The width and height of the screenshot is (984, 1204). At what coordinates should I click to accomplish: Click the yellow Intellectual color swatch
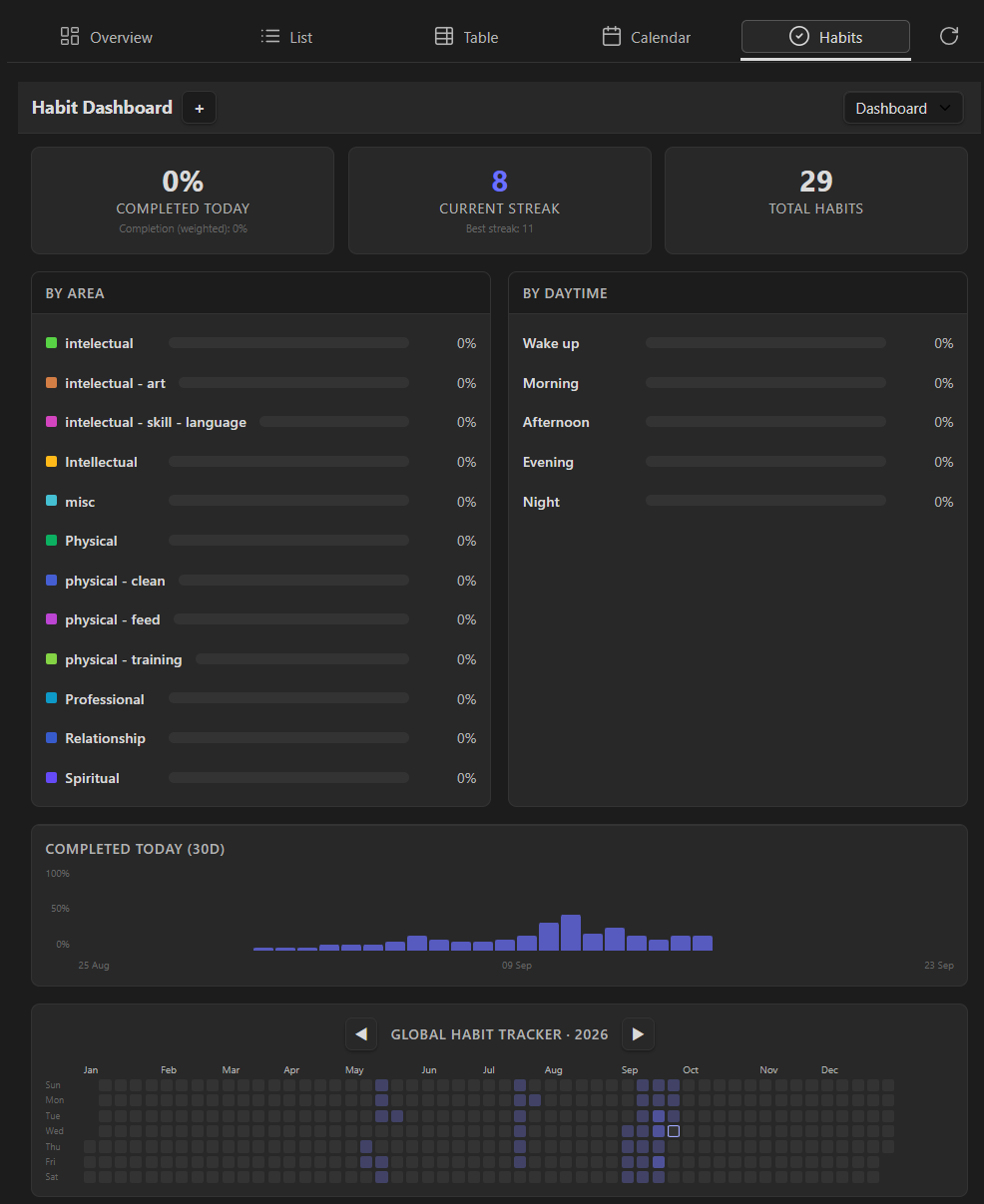pos(52,462)
